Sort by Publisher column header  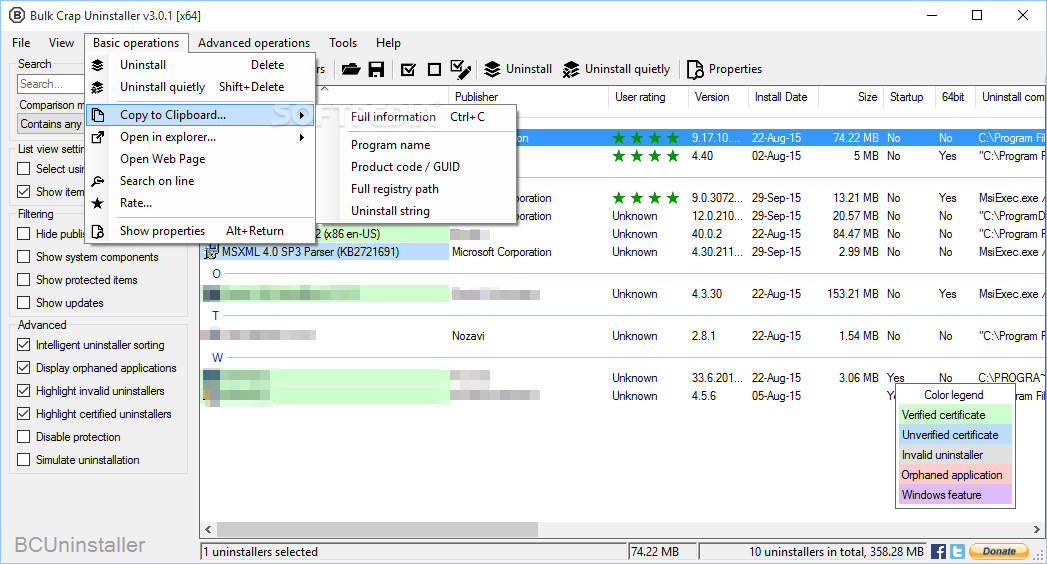(x=528, y=97)
